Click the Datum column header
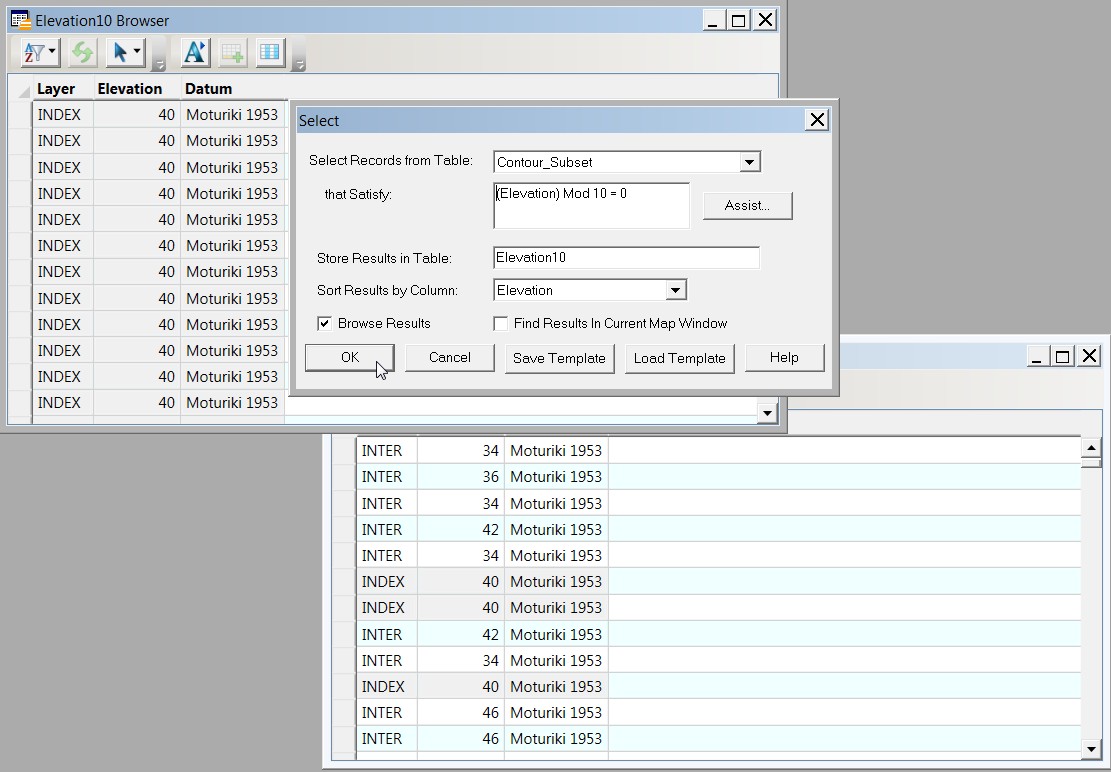 click(207, 88)
